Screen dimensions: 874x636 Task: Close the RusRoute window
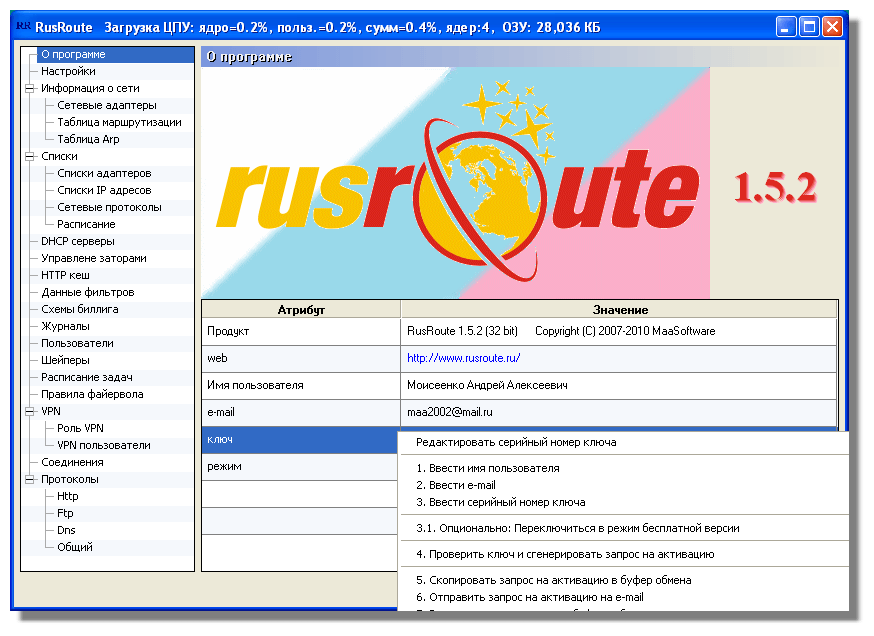pos(832,26)
